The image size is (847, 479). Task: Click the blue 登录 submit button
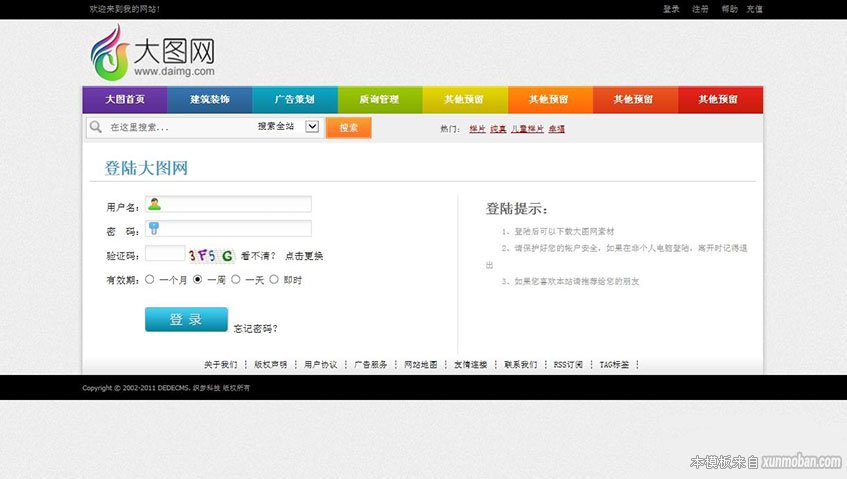tap(186, 319)
